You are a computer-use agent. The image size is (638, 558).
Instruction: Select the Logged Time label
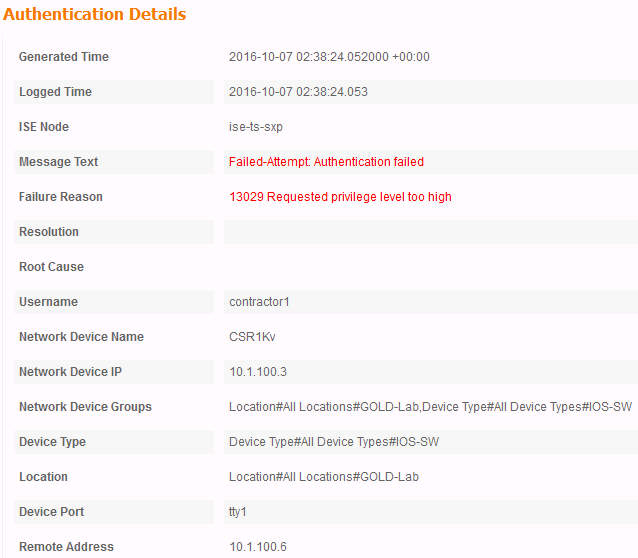click(55, 92)
